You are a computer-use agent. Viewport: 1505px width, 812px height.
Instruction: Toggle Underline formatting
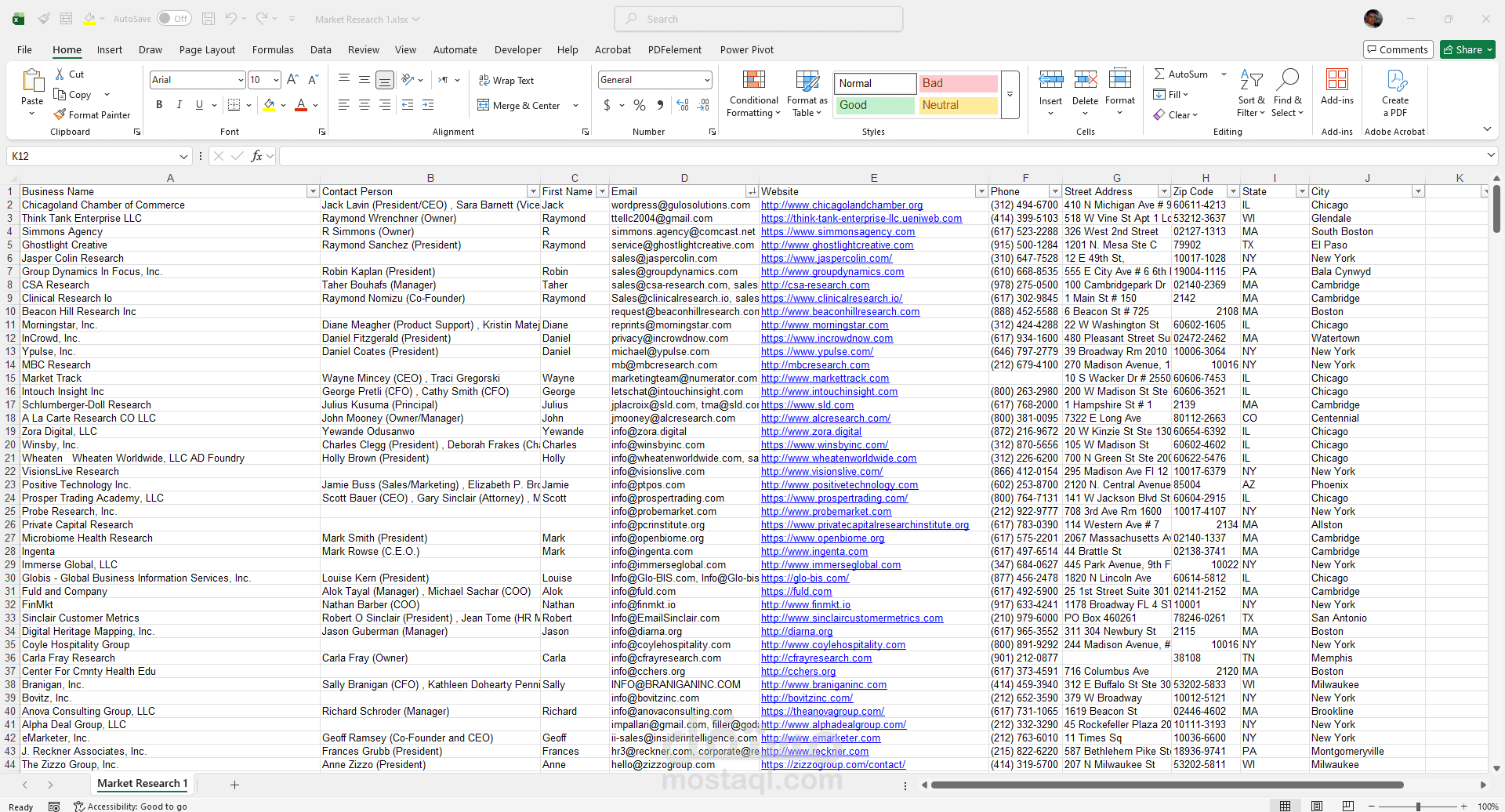point(199,104)
